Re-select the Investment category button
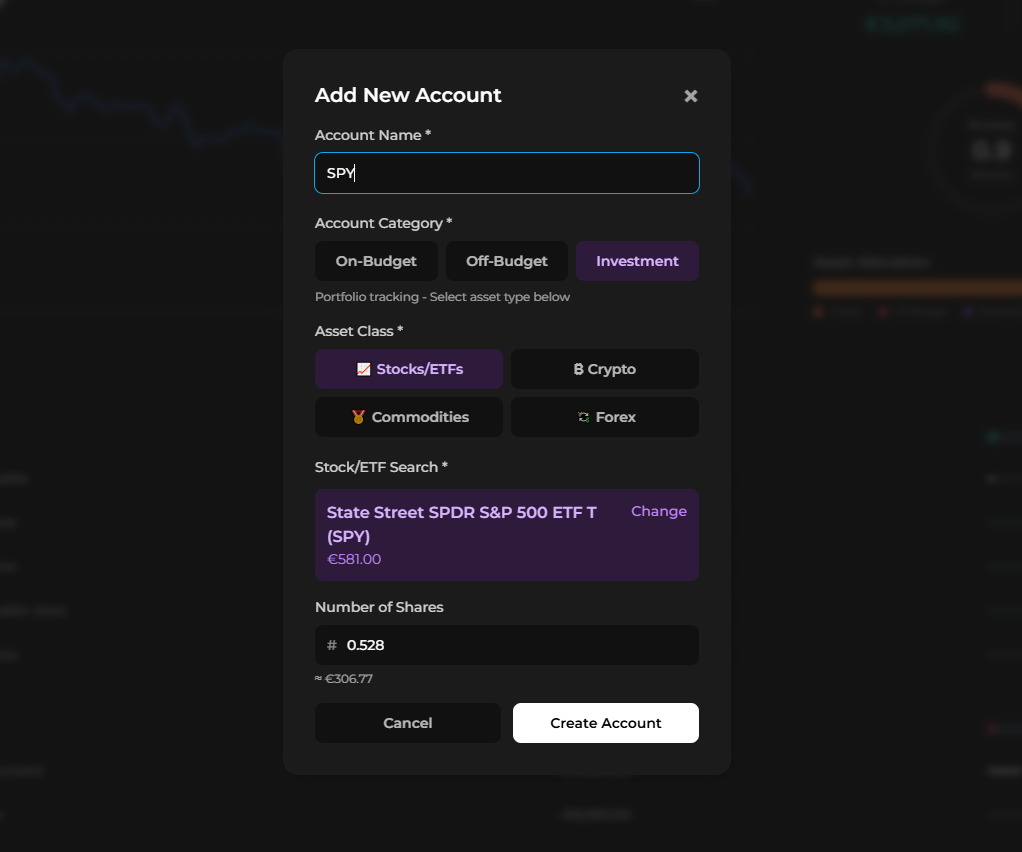Viewport: 1022px width, 852px height. pyautogui.click(x=637, y=261)
